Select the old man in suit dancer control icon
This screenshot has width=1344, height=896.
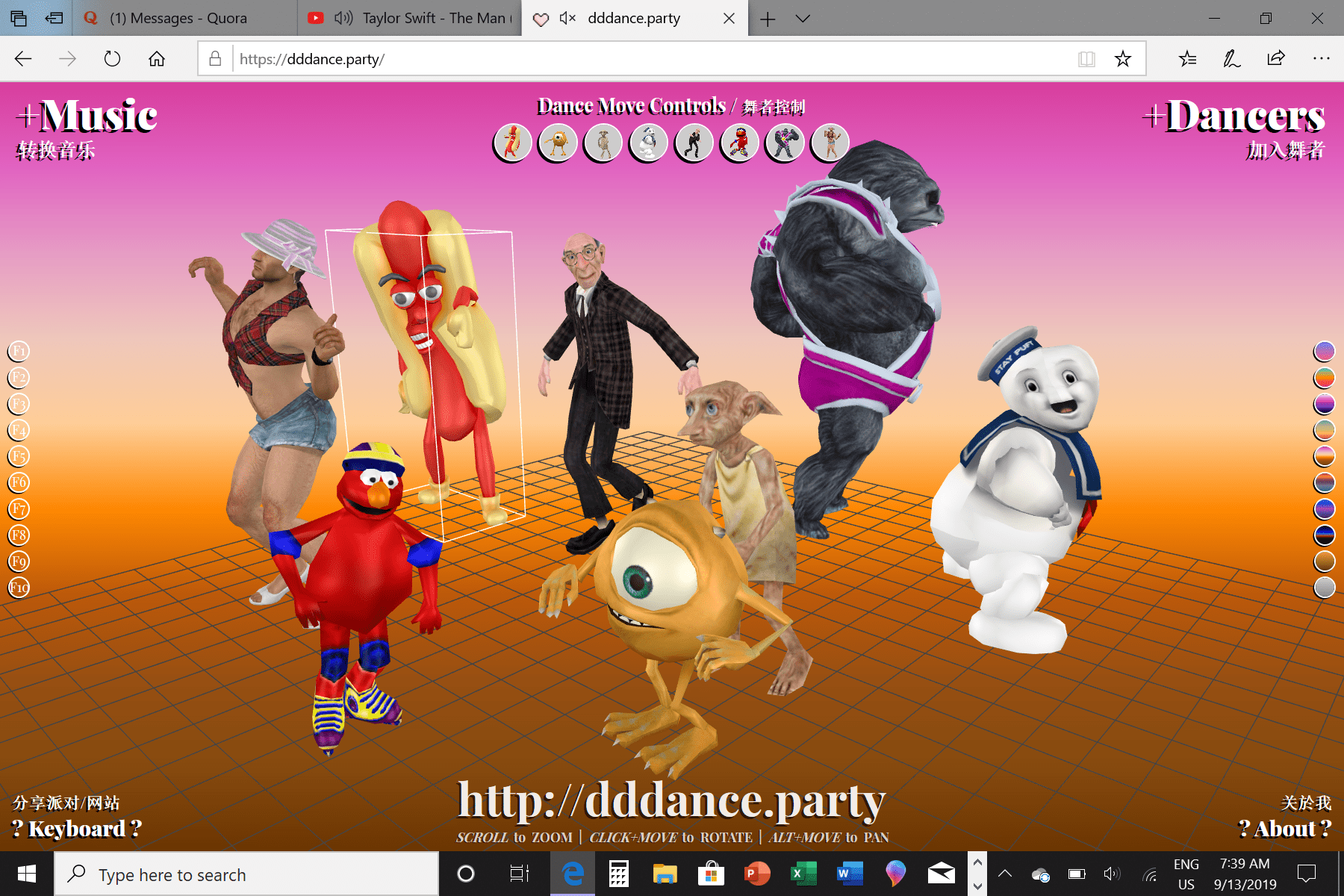694,142
